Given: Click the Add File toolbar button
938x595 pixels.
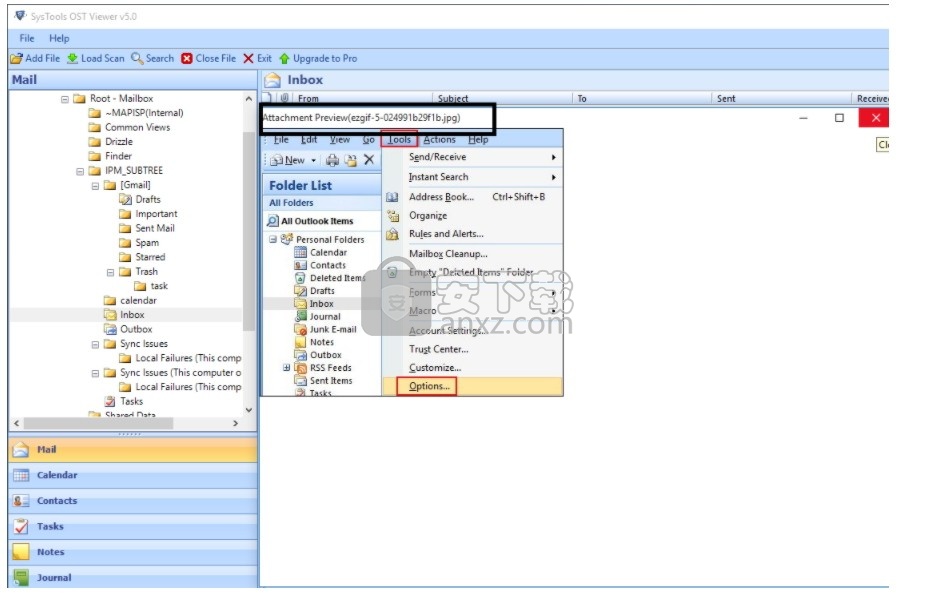Looking at the screenshot, I should click(35, 59).
